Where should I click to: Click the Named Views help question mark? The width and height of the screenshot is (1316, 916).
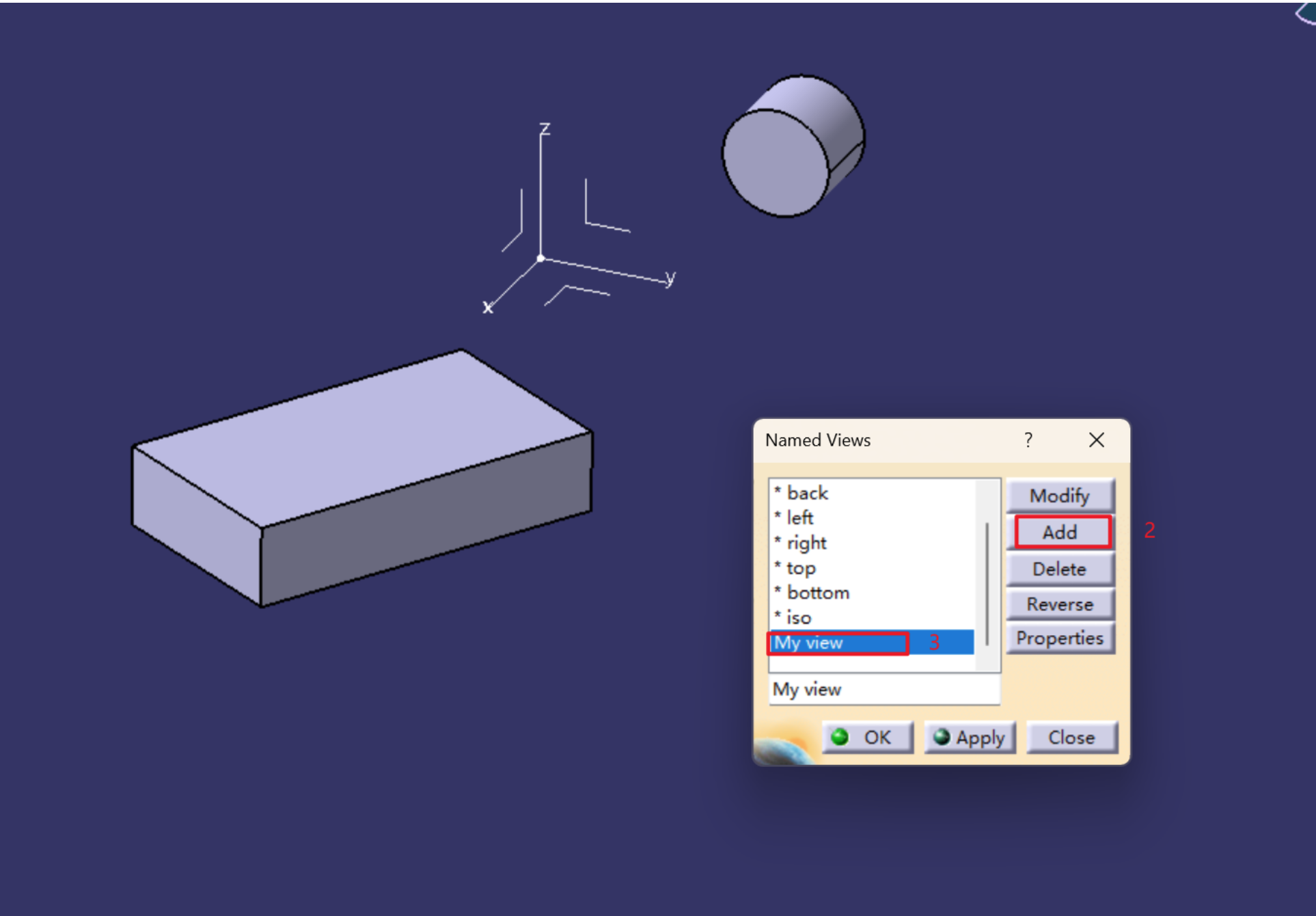(1028, 440)
